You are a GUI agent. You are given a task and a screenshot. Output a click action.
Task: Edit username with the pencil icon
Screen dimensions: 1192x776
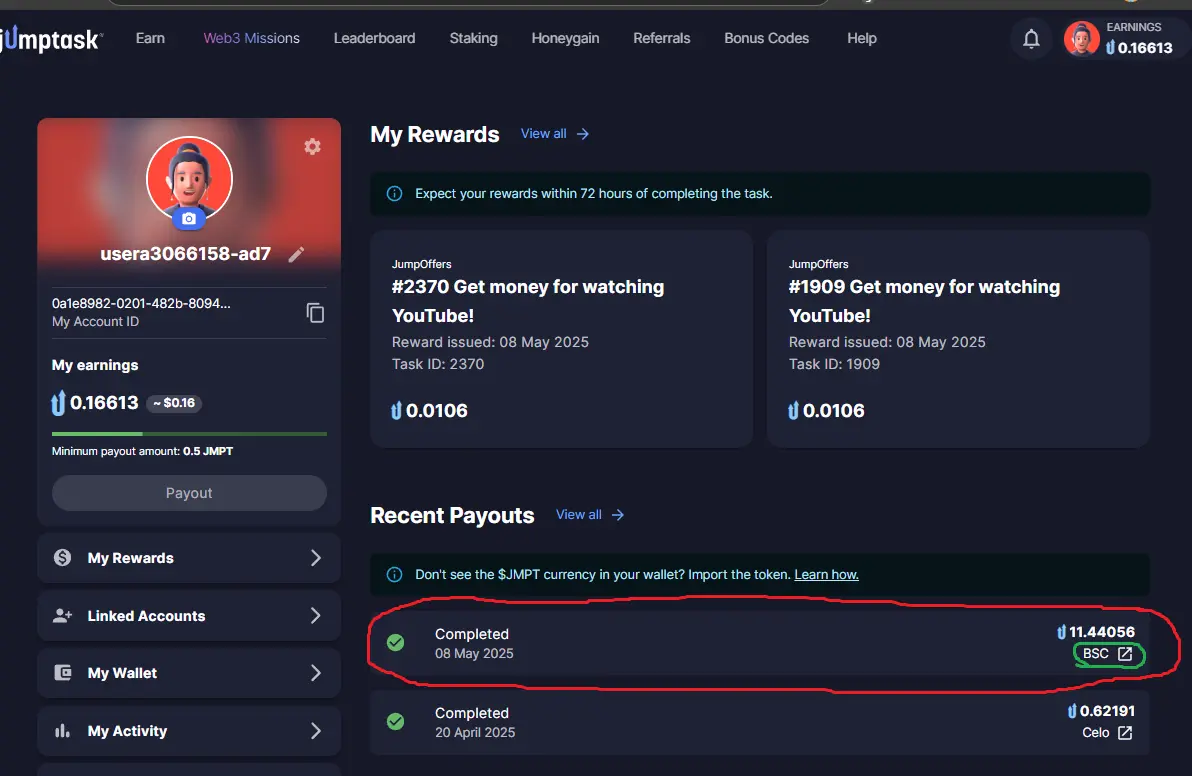click(x=296, y=255)
